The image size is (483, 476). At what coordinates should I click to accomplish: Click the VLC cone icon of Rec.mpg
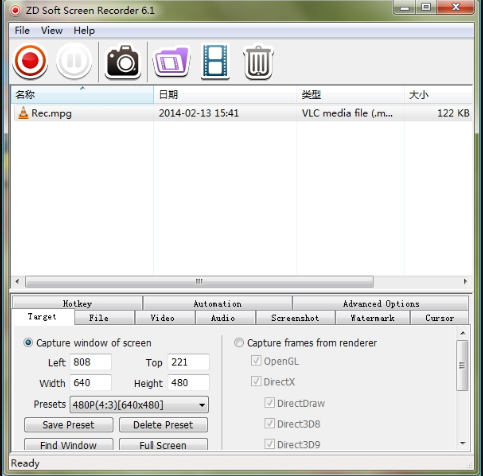[x=23, y=113]
